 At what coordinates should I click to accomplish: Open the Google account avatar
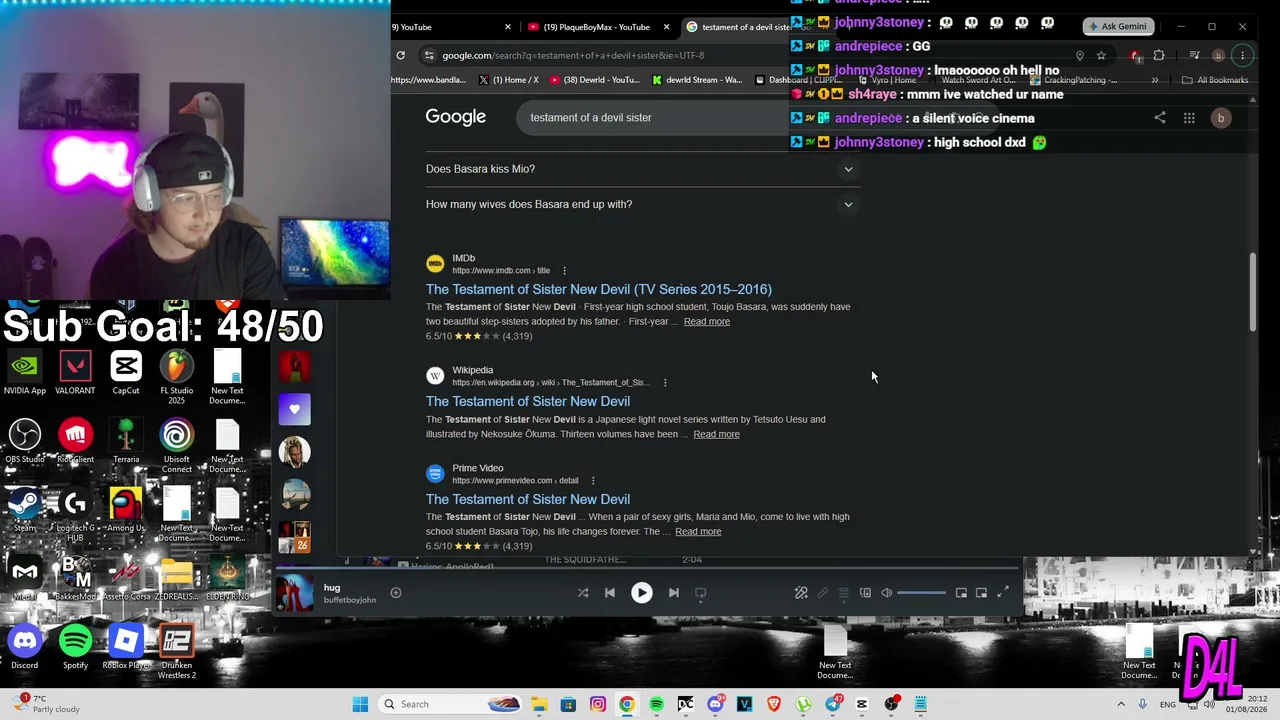tap(1220, 118)
